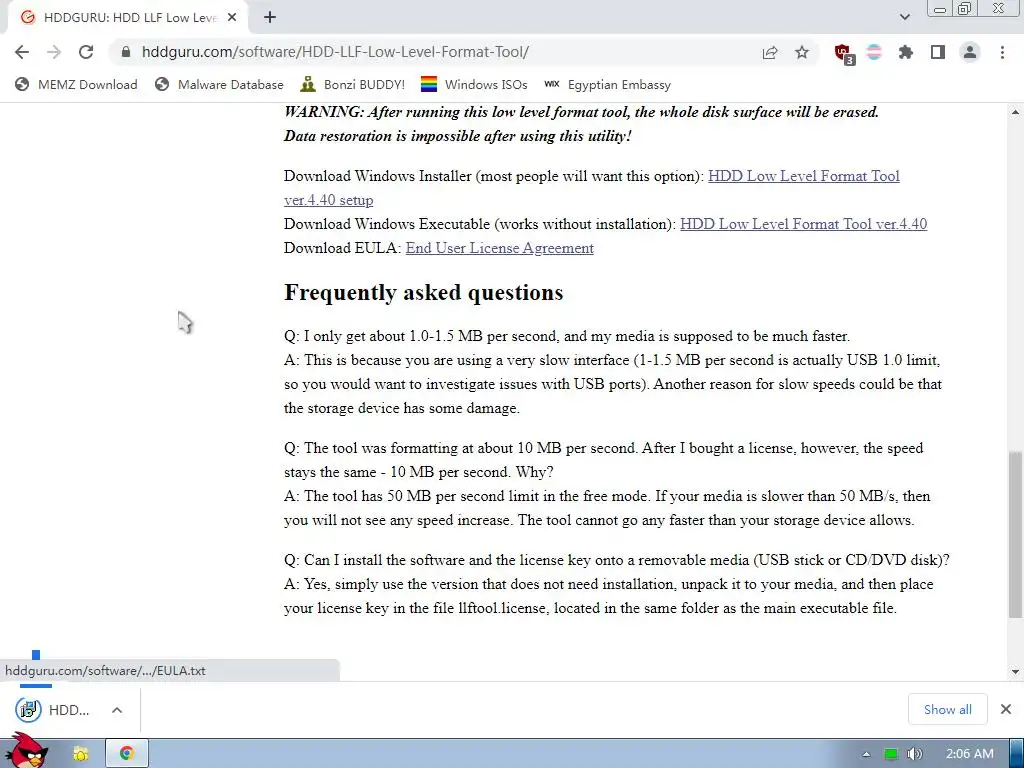Image resolution: width=1024 pixels, height=768 pixels.
Task: Click the green tray status icon
Action: [891, 754]
